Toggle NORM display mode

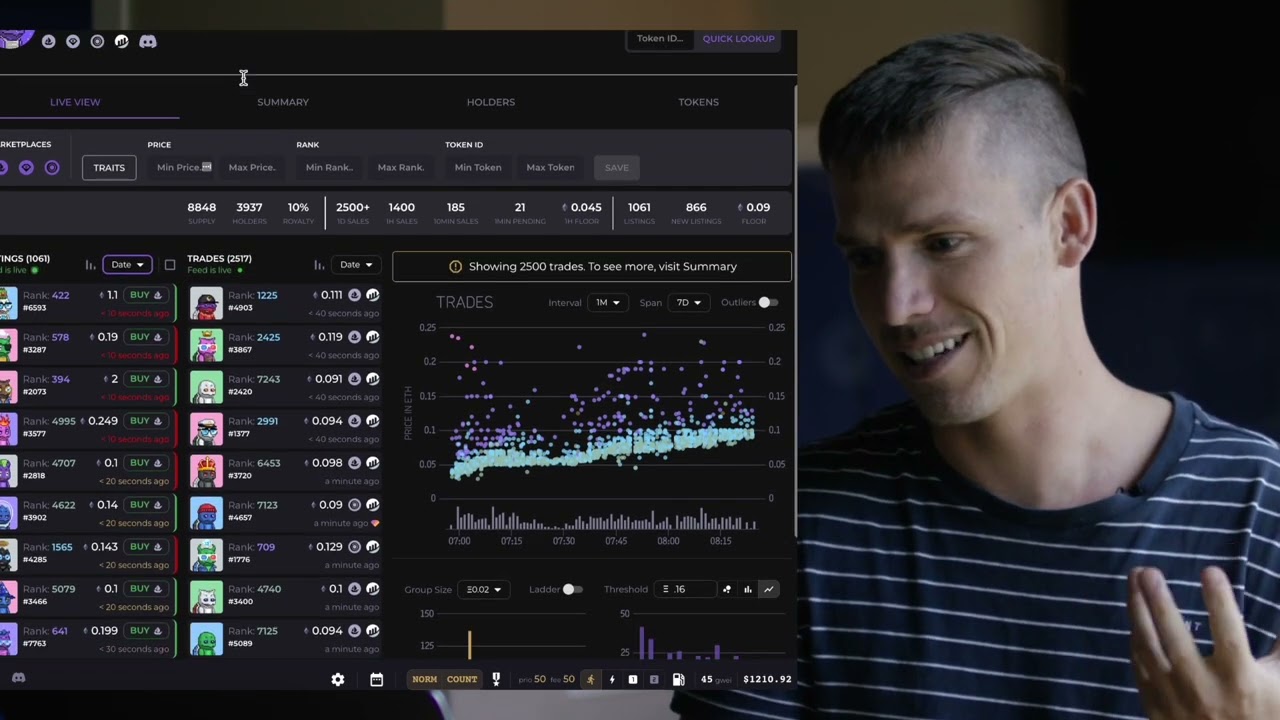tap(425, 679)
